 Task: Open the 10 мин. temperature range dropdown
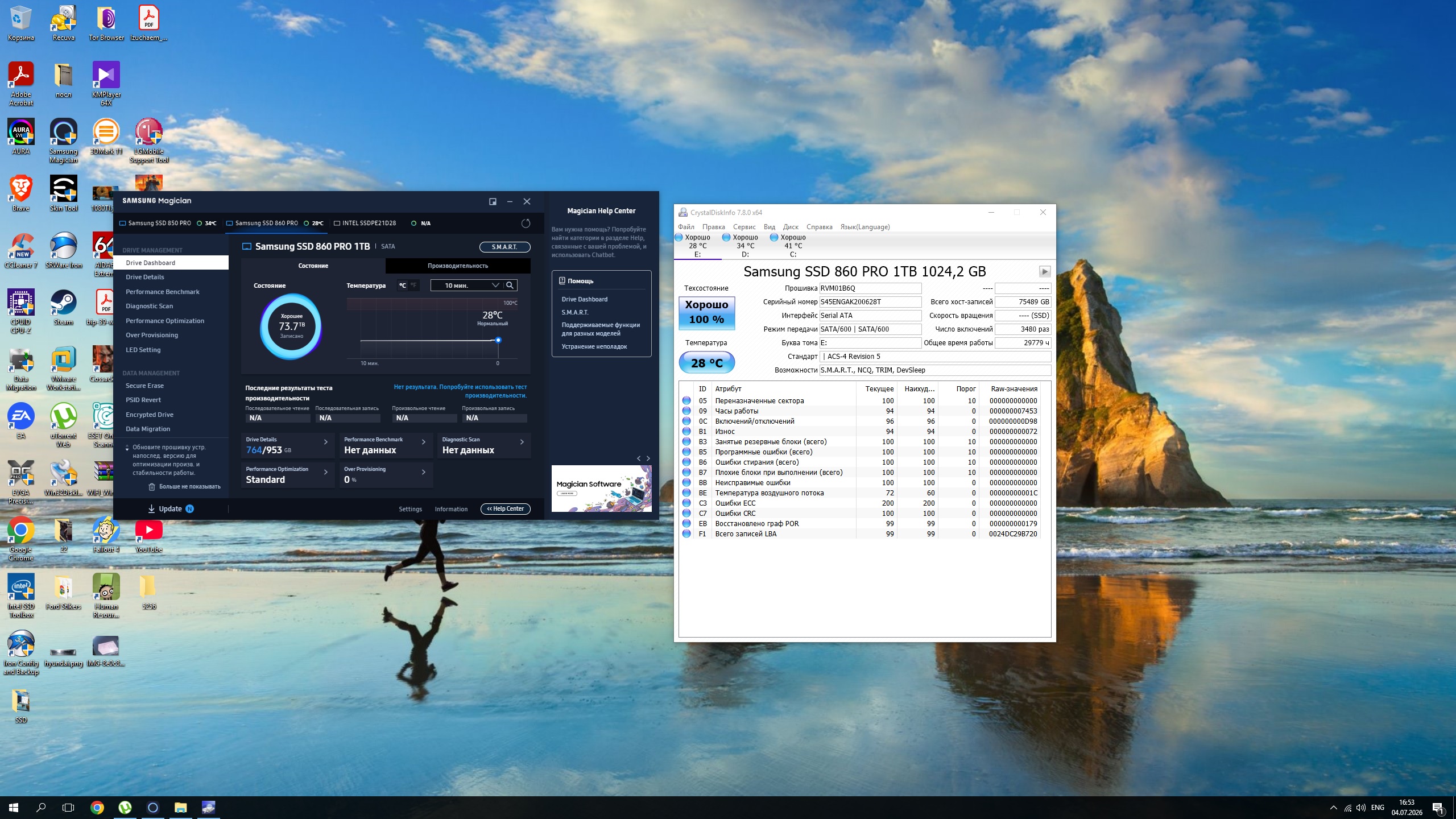467,286
